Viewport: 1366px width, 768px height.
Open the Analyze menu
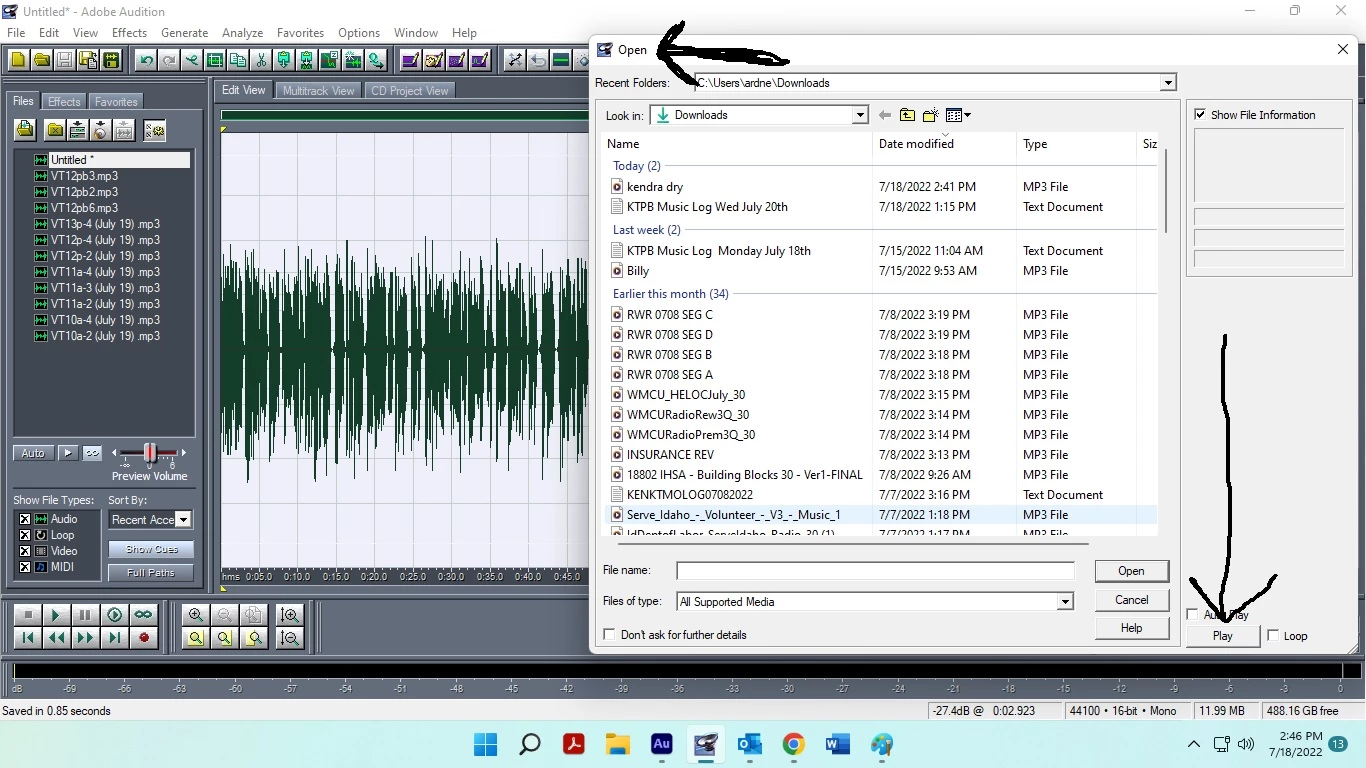pos(242,33)
